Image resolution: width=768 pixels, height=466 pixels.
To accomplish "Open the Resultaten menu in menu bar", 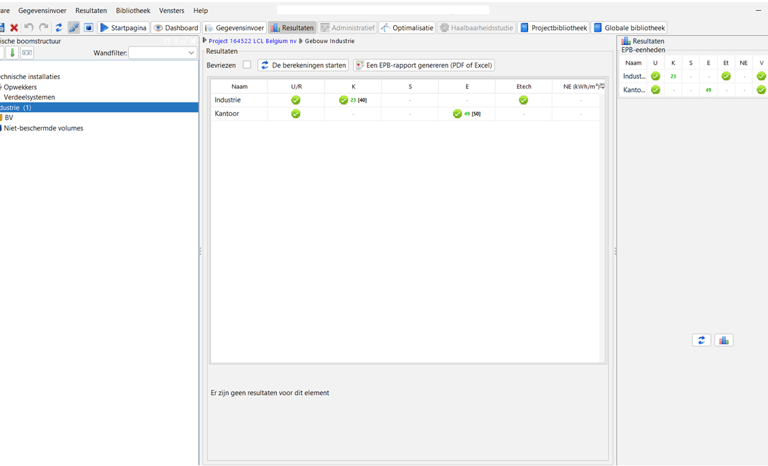I will coord(91,10).
